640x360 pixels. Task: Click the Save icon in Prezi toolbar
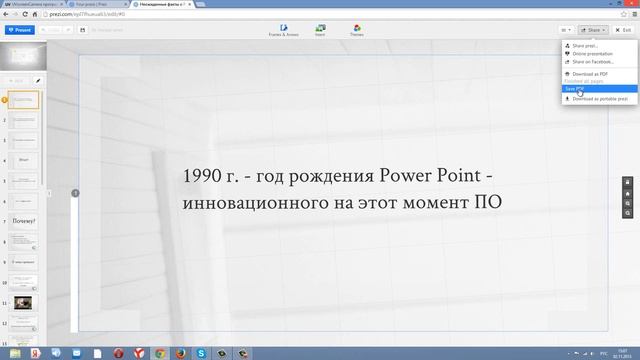(x=82, y=30)
